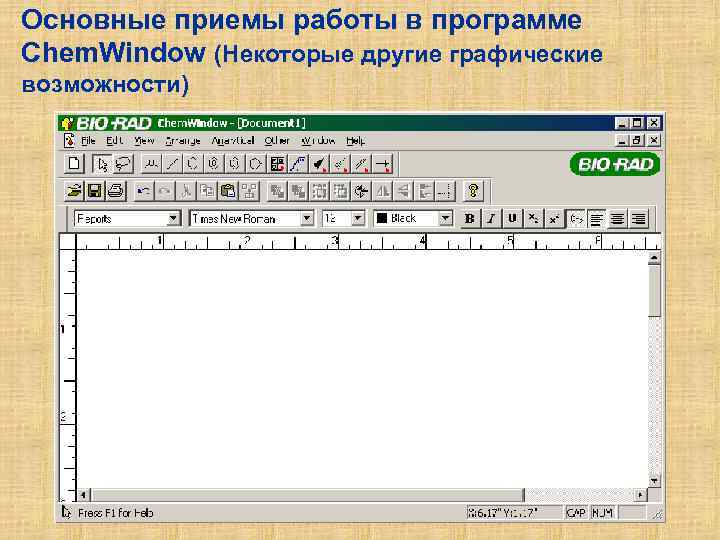Select the arrow selection tool
Image resolution: width=720 pixels, height=540 pixels.
pyautogui.click(x=102, y=164)
